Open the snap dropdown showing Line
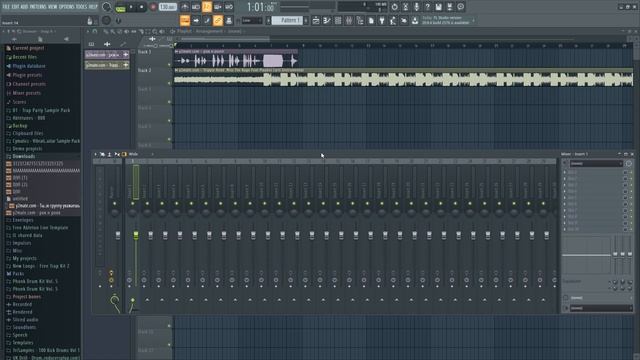The height and width of the screenshot is (360, 640). coord(252,20)
